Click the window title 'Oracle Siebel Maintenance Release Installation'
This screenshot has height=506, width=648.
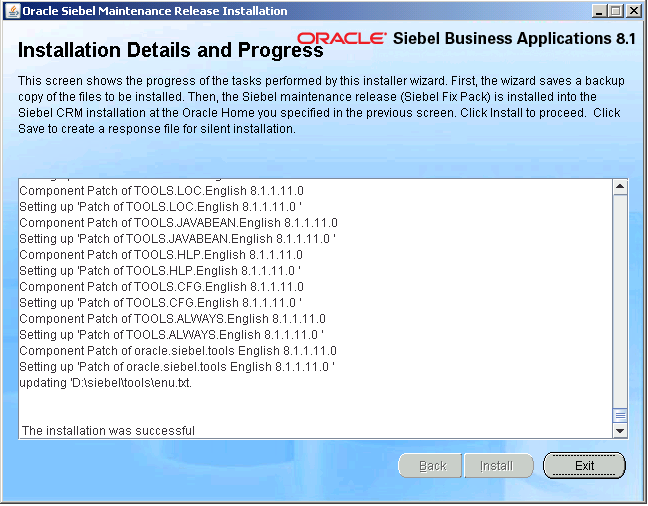155,11
